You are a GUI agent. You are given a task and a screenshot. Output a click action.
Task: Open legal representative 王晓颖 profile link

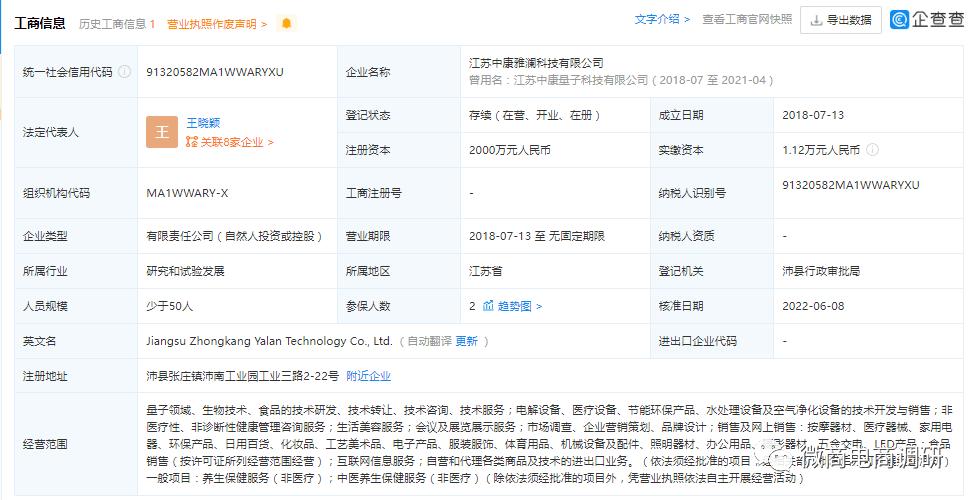tap(204, 123)
